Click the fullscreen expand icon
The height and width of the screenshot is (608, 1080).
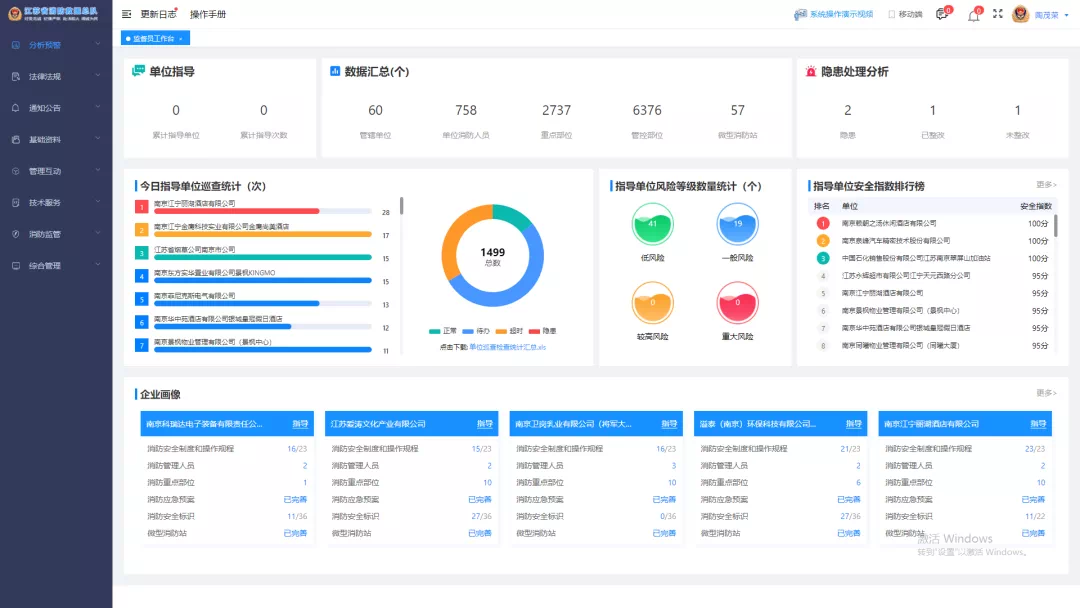[x=997, y=14]
